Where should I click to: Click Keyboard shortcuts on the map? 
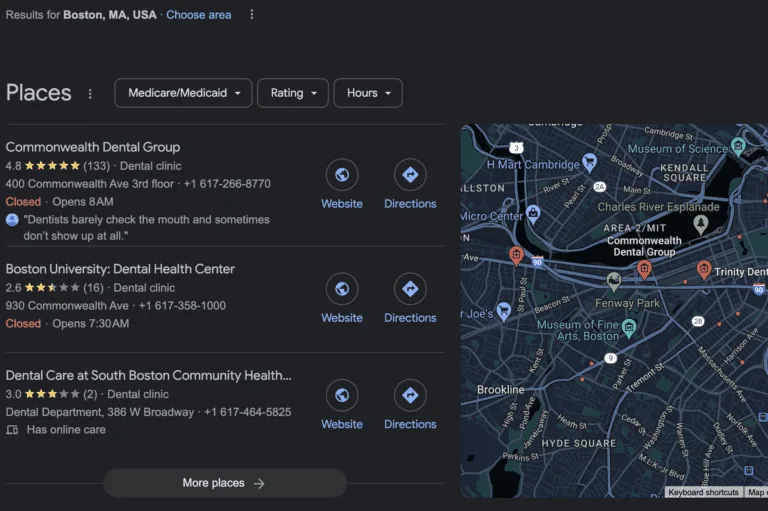point(703,492)
